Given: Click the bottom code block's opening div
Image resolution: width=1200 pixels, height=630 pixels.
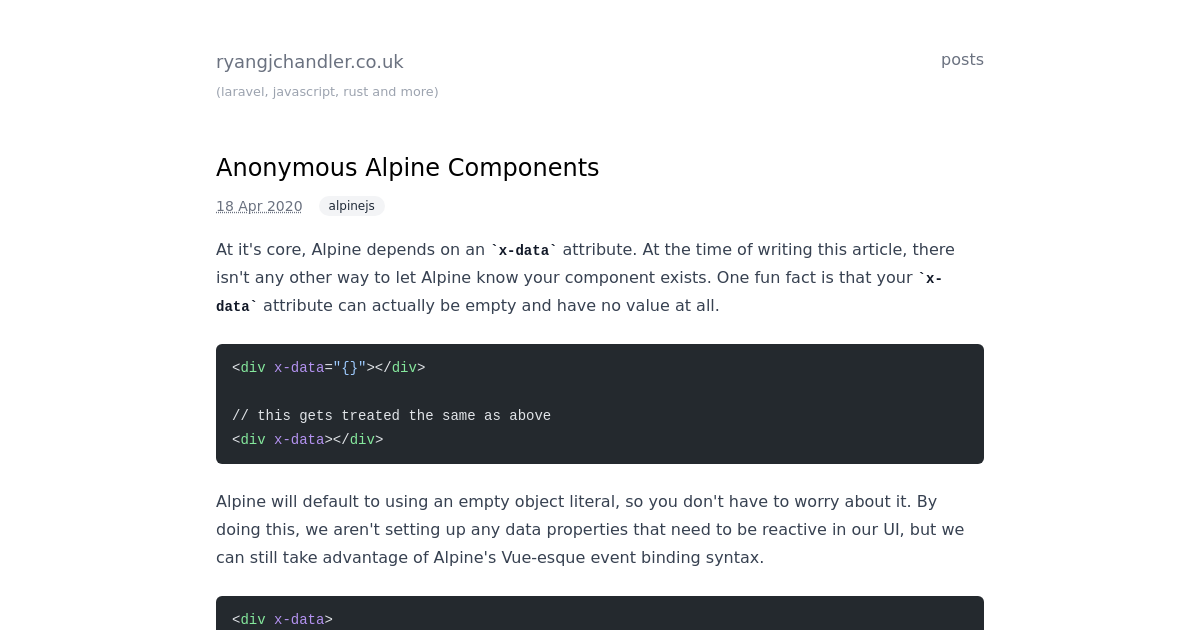Looking at the screenshot, I should pos(282,620).
